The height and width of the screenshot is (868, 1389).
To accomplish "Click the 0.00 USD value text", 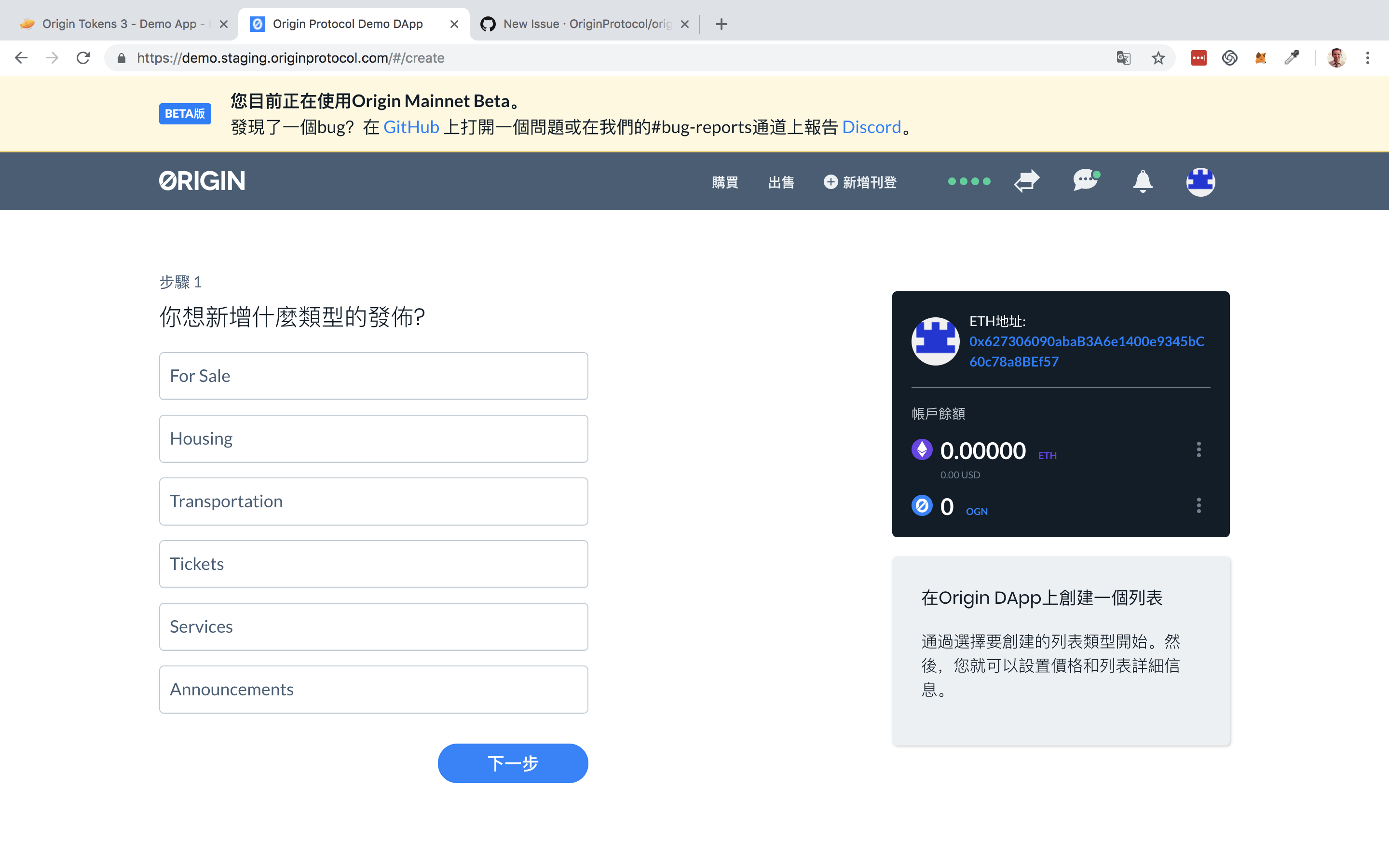I will tap(960, 475).
